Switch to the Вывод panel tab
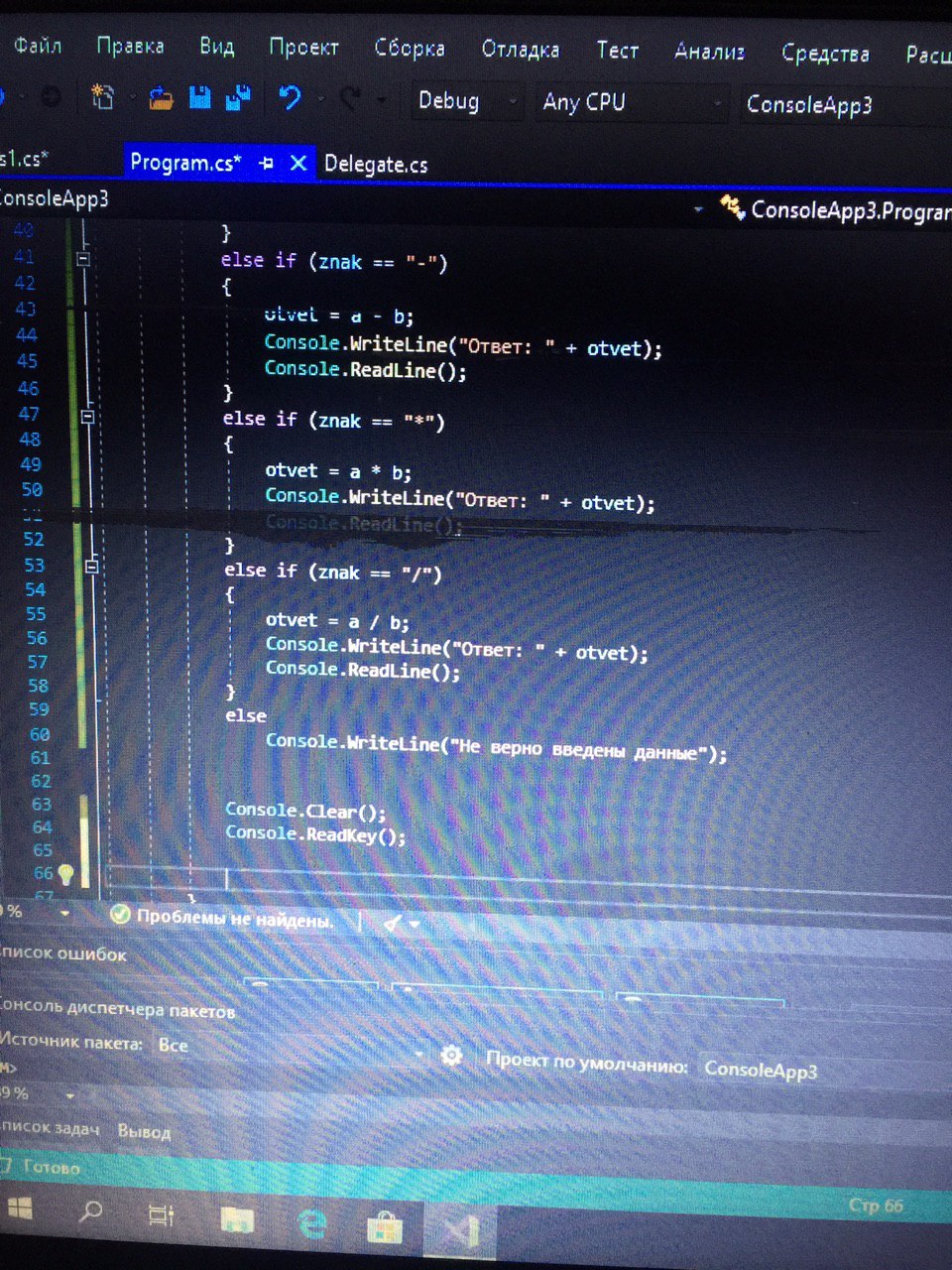This screenshot has height=1270, width=952. point(144,1131)
